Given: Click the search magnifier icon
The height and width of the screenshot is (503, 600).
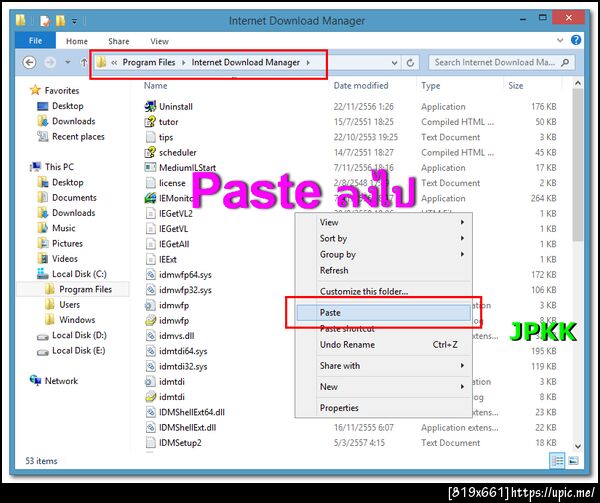Looking at the screenshot, I should tap(565, 62).
